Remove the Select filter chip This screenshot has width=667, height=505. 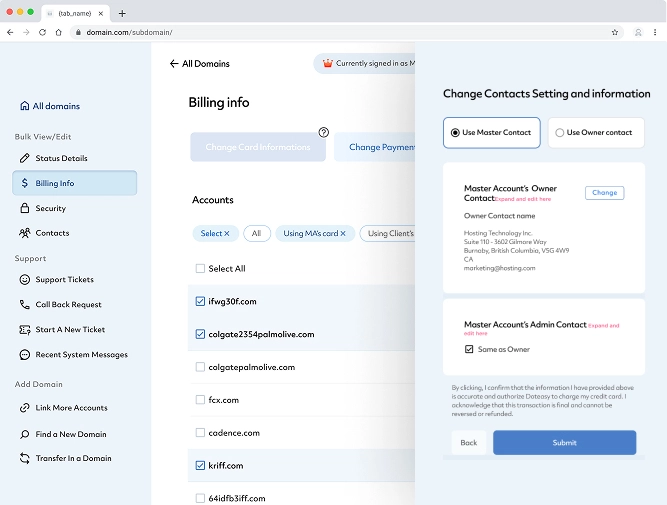tap(227, 234)
